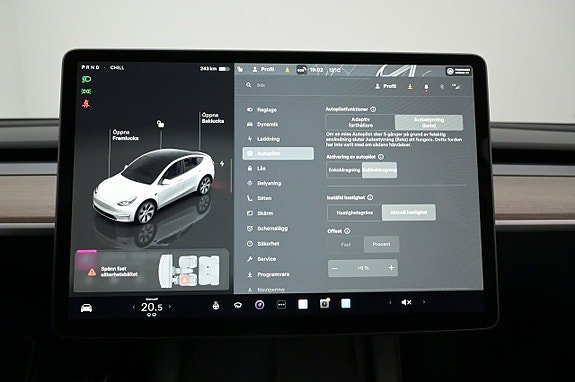This screenshot has width=575, height=382.
Task: Click the download icon in settings header
Action: pos(410,87)
